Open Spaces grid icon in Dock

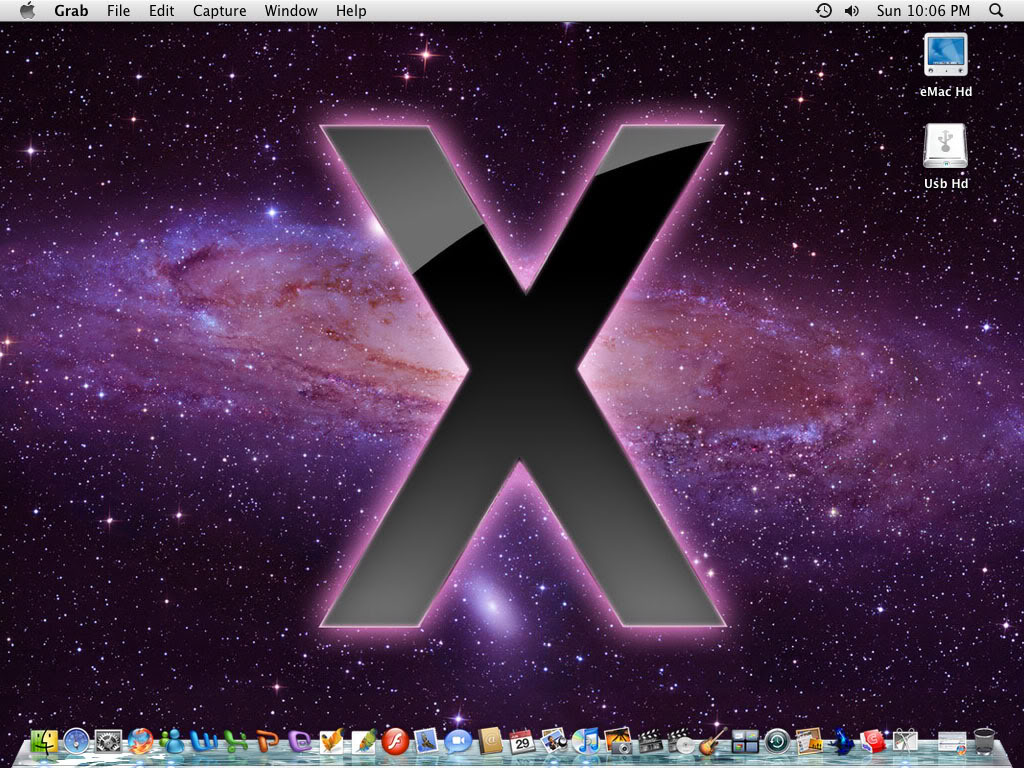tap(745, 742)
